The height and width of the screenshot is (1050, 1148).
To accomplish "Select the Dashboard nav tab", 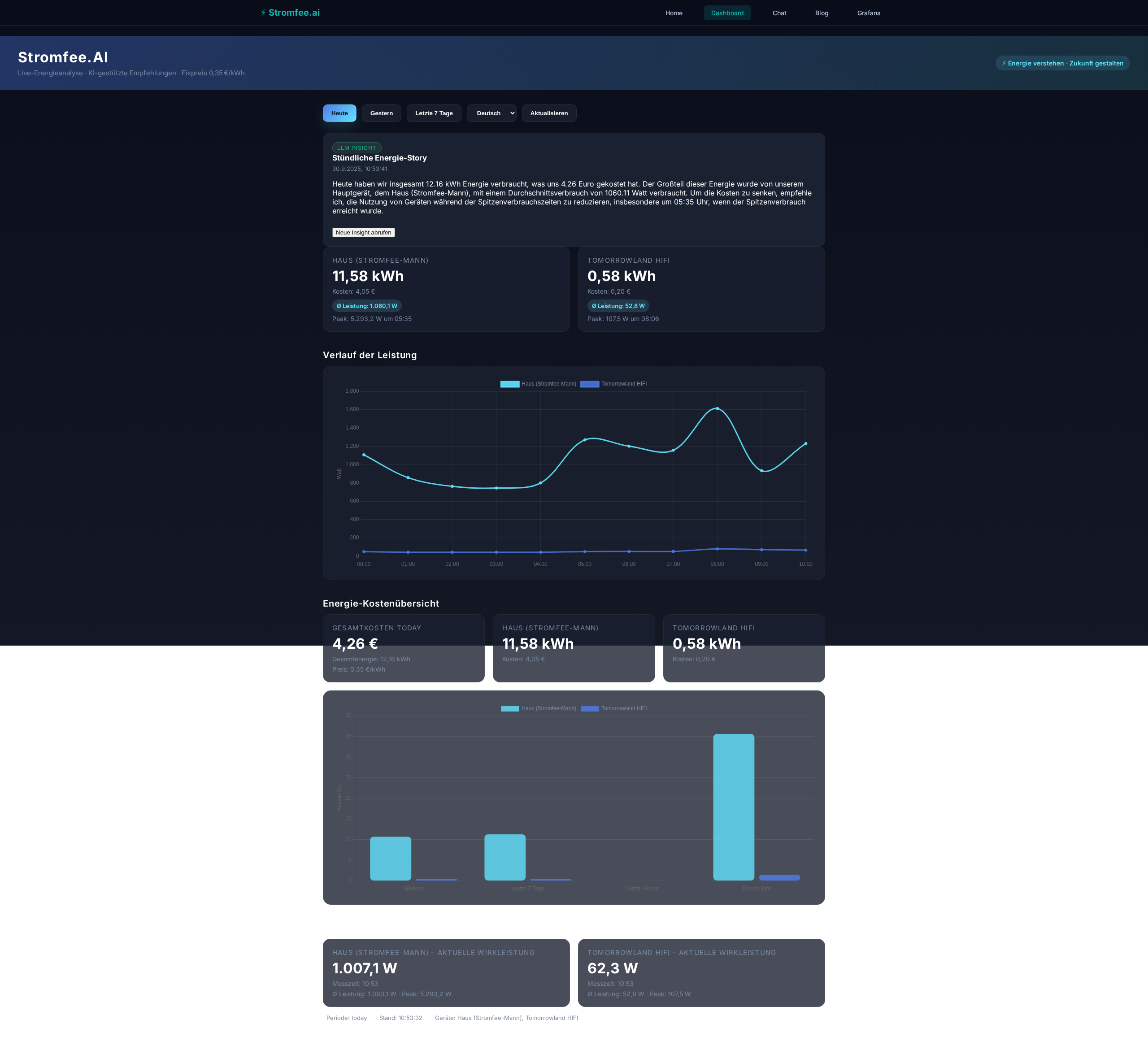I will 727,13.
